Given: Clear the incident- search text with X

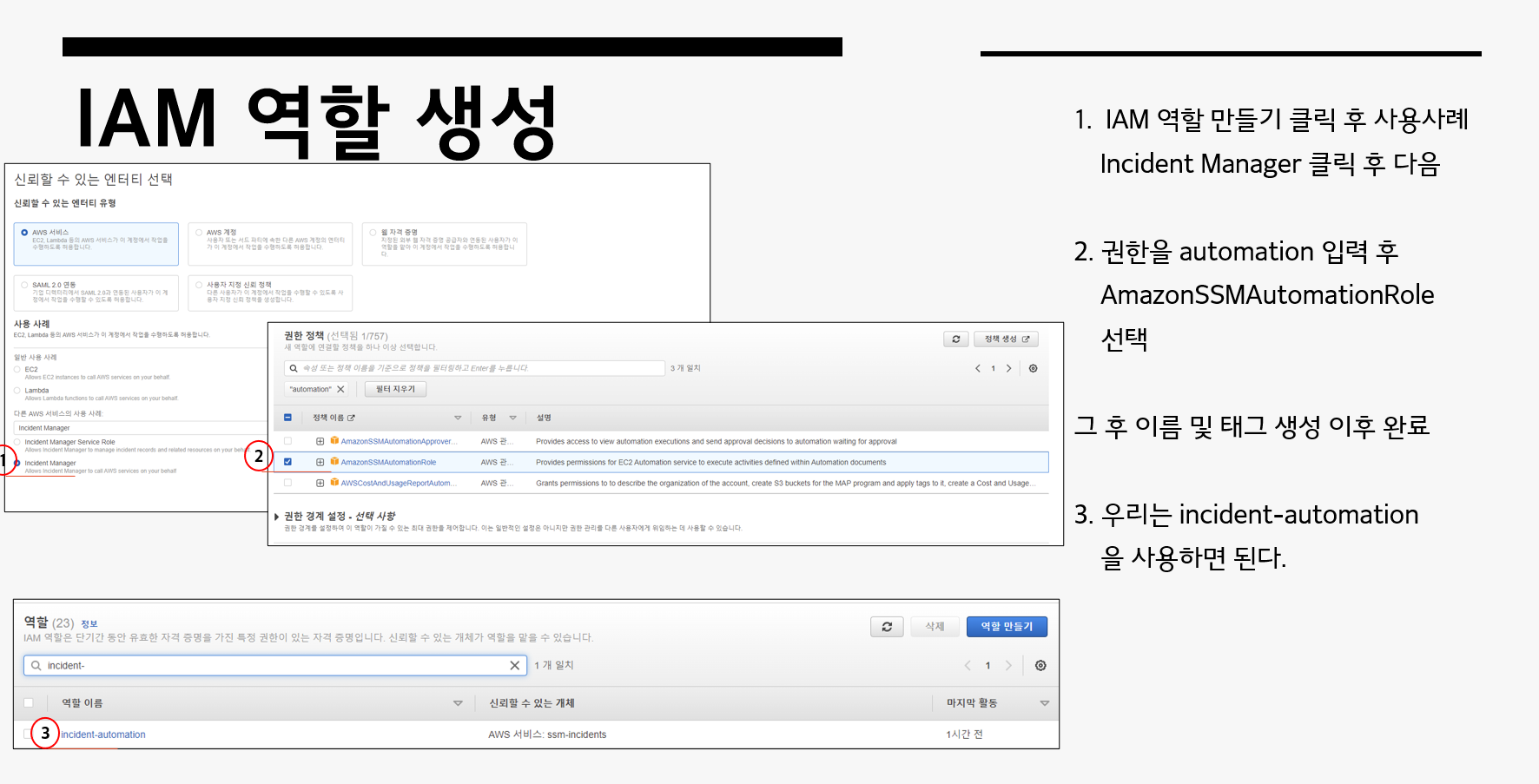Looking at the screenshot, I should coord(514,665).
